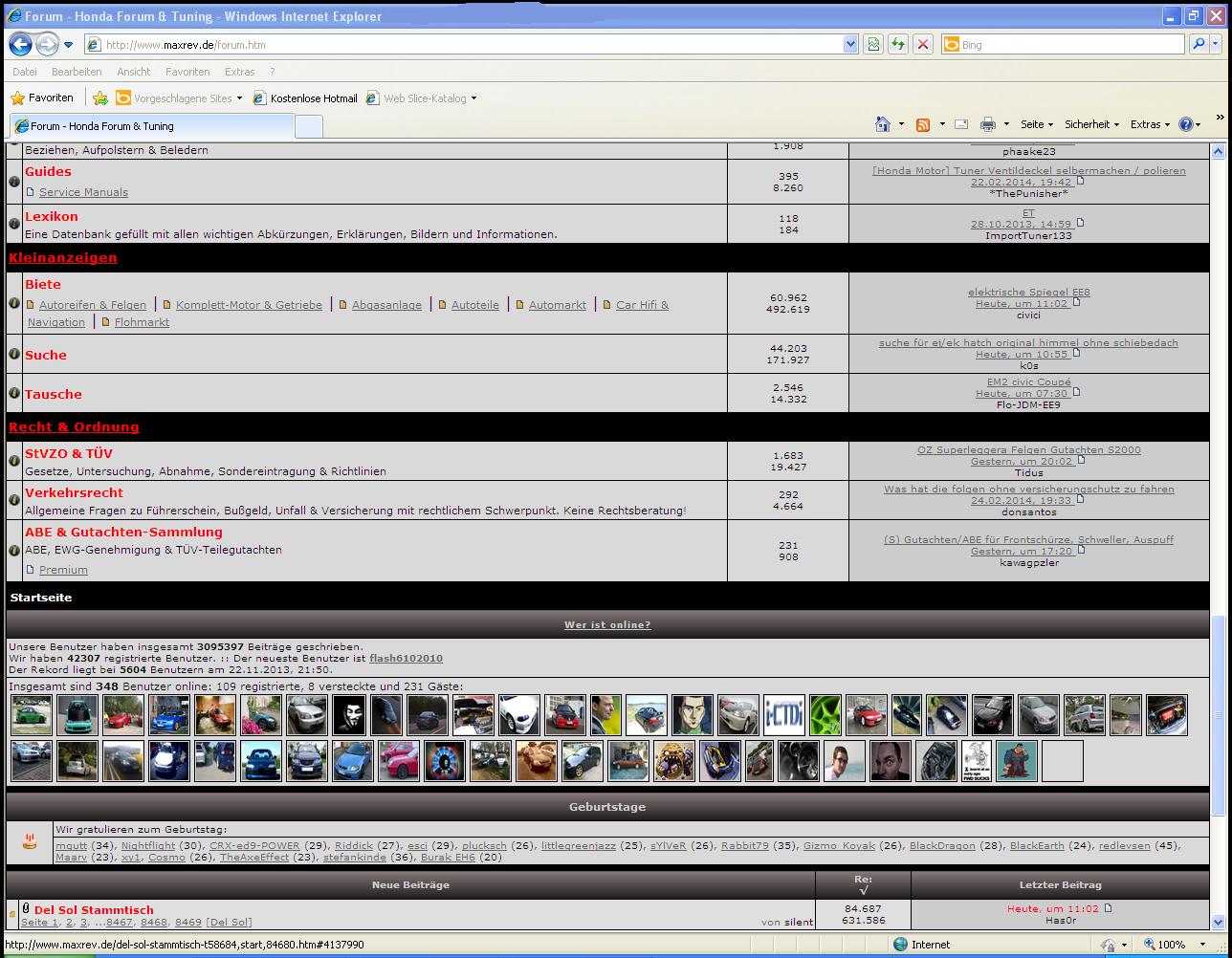This screenshot has height=958, width=1232.
Task: Click the Refresh page icon
Action: (897, 44)
